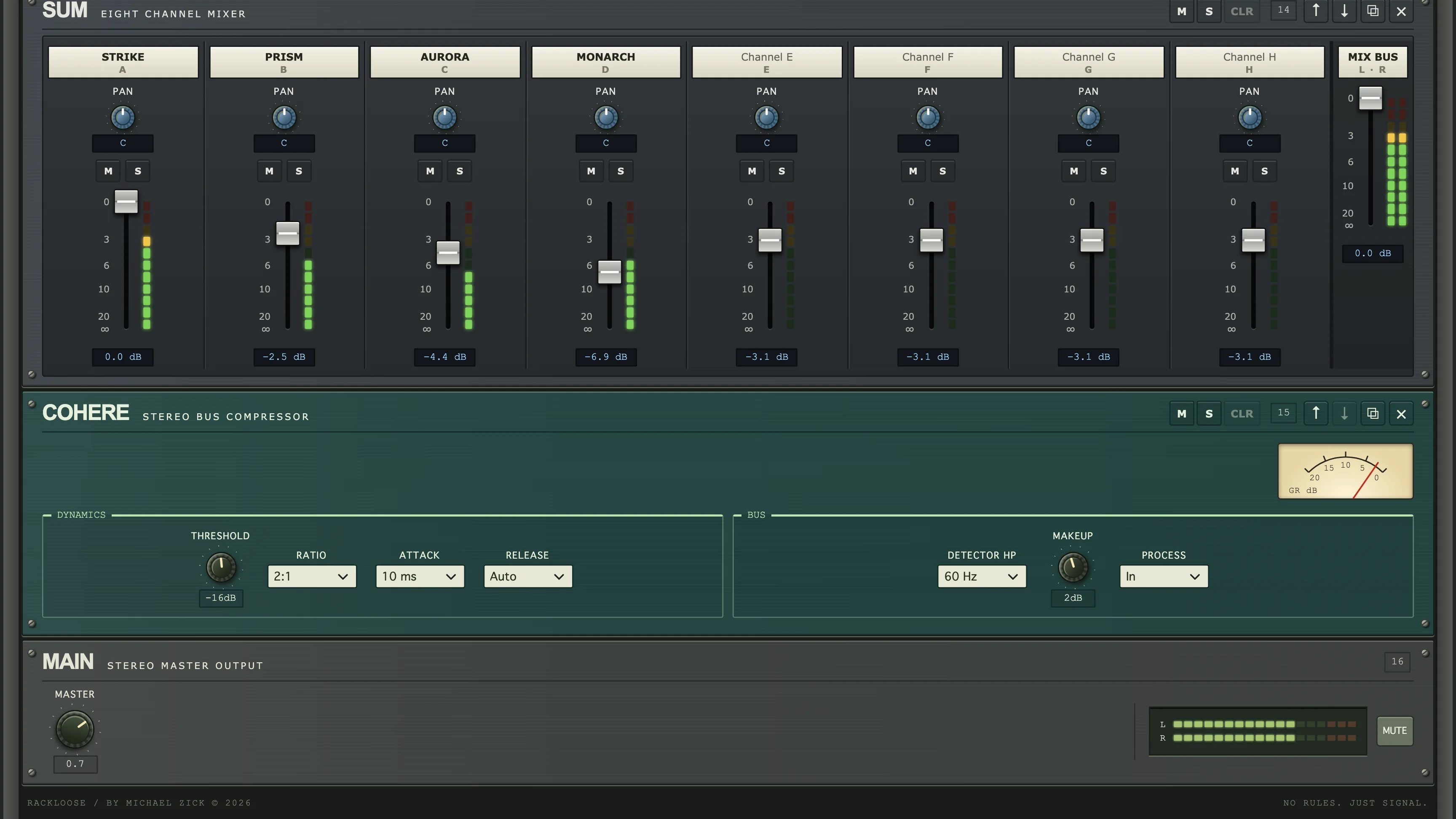Mute the COHERE module from its header
The image size is (1456, 819).
1181,413
